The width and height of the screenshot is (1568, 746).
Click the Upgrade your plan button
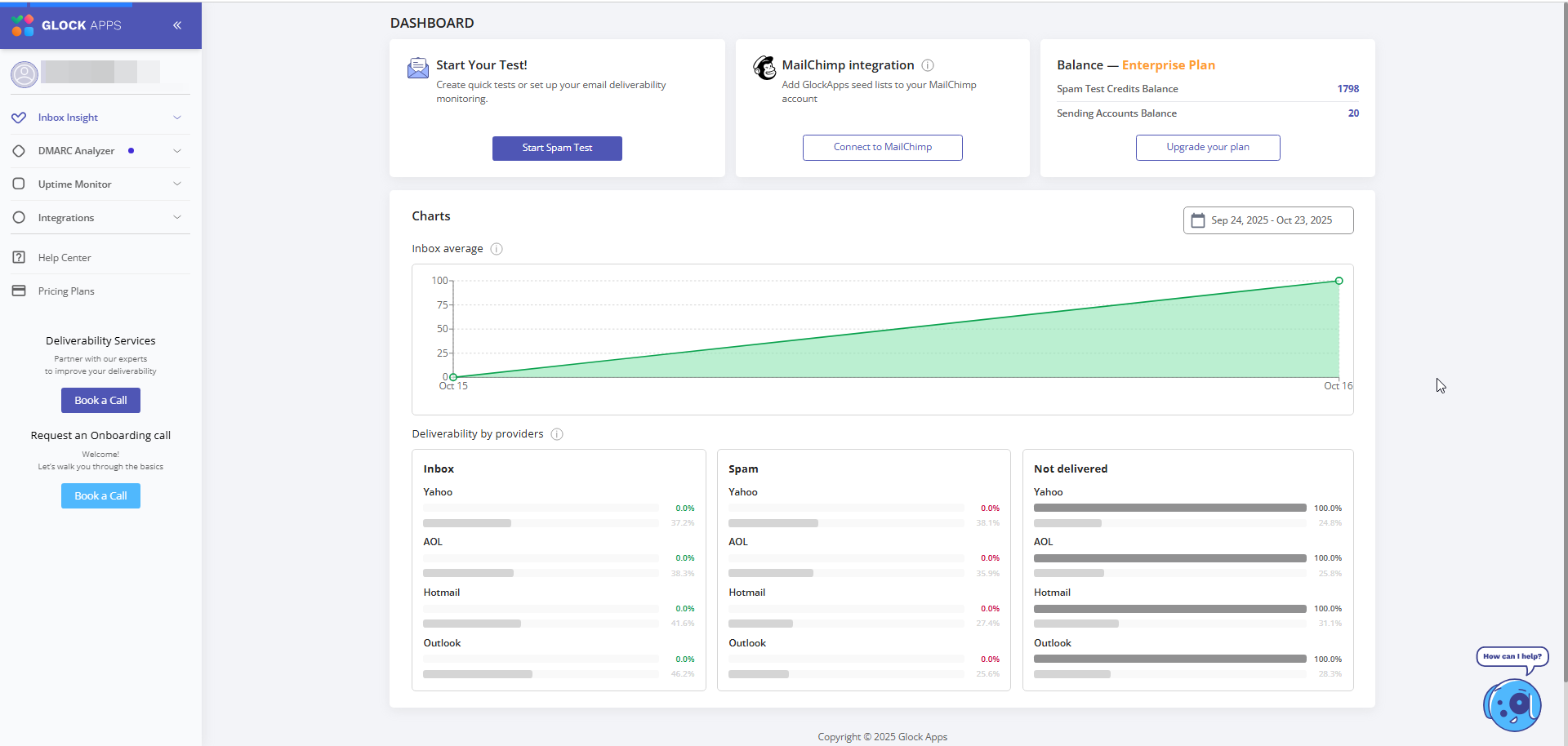pos(1207,147)
